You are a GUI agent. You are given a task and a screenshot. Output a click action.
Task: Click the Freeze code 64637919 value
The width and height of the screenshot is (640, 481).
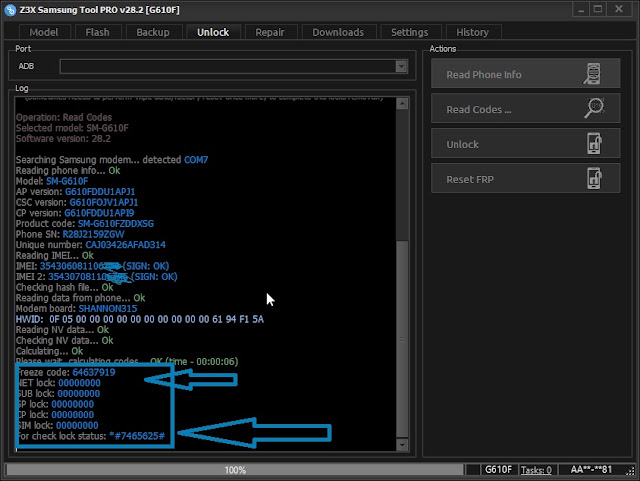(94, 372)
